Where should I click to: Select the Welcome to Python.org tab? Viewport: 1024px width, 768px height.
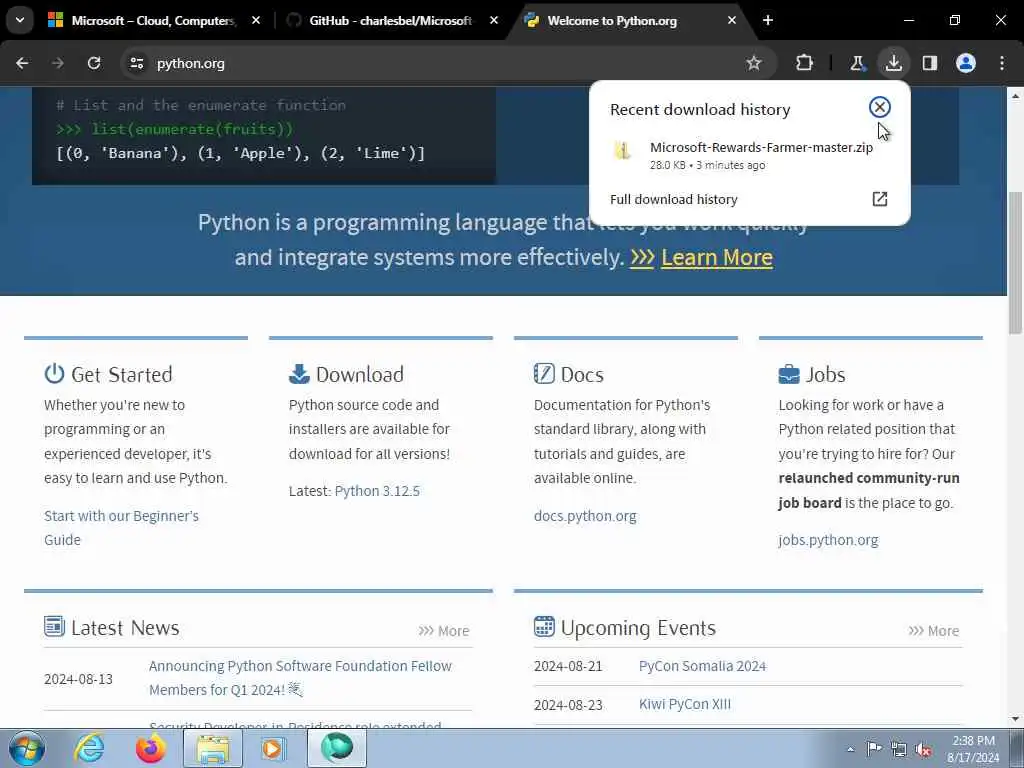(x=611, y=21)
